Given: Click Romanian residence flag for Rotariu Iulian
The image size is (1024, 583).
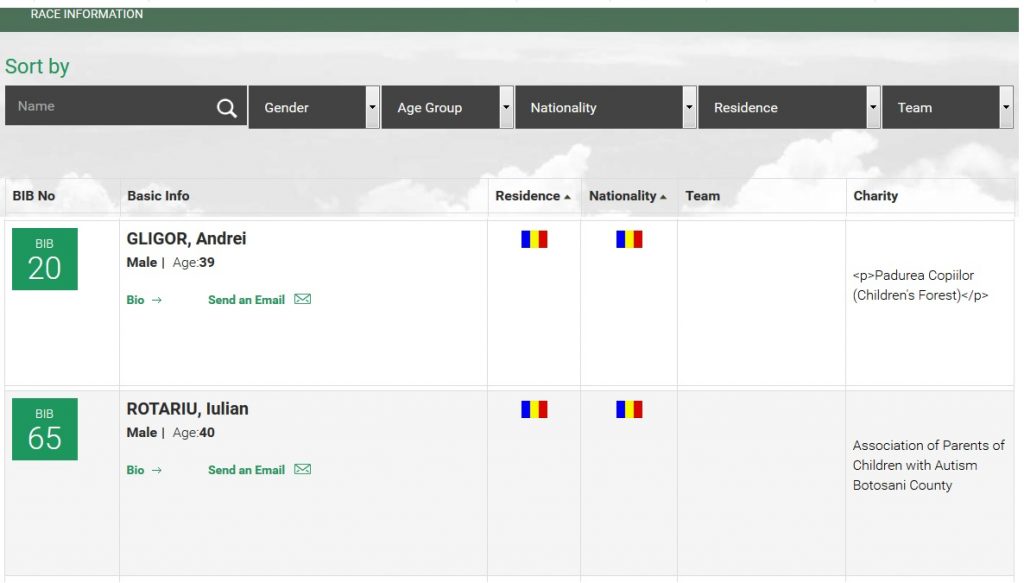Looking at the screenshot, I should pyautogui.click(x=534, y=409).
